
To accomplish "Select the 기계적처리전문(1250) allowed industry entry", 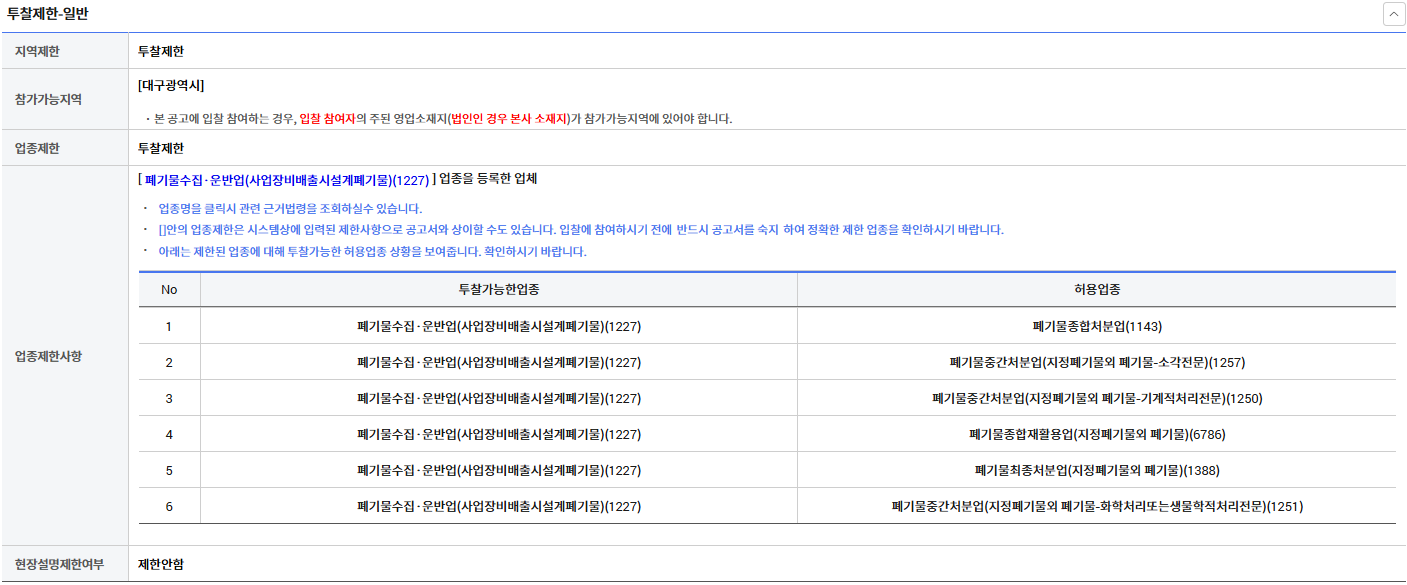I will (1096, 398).
